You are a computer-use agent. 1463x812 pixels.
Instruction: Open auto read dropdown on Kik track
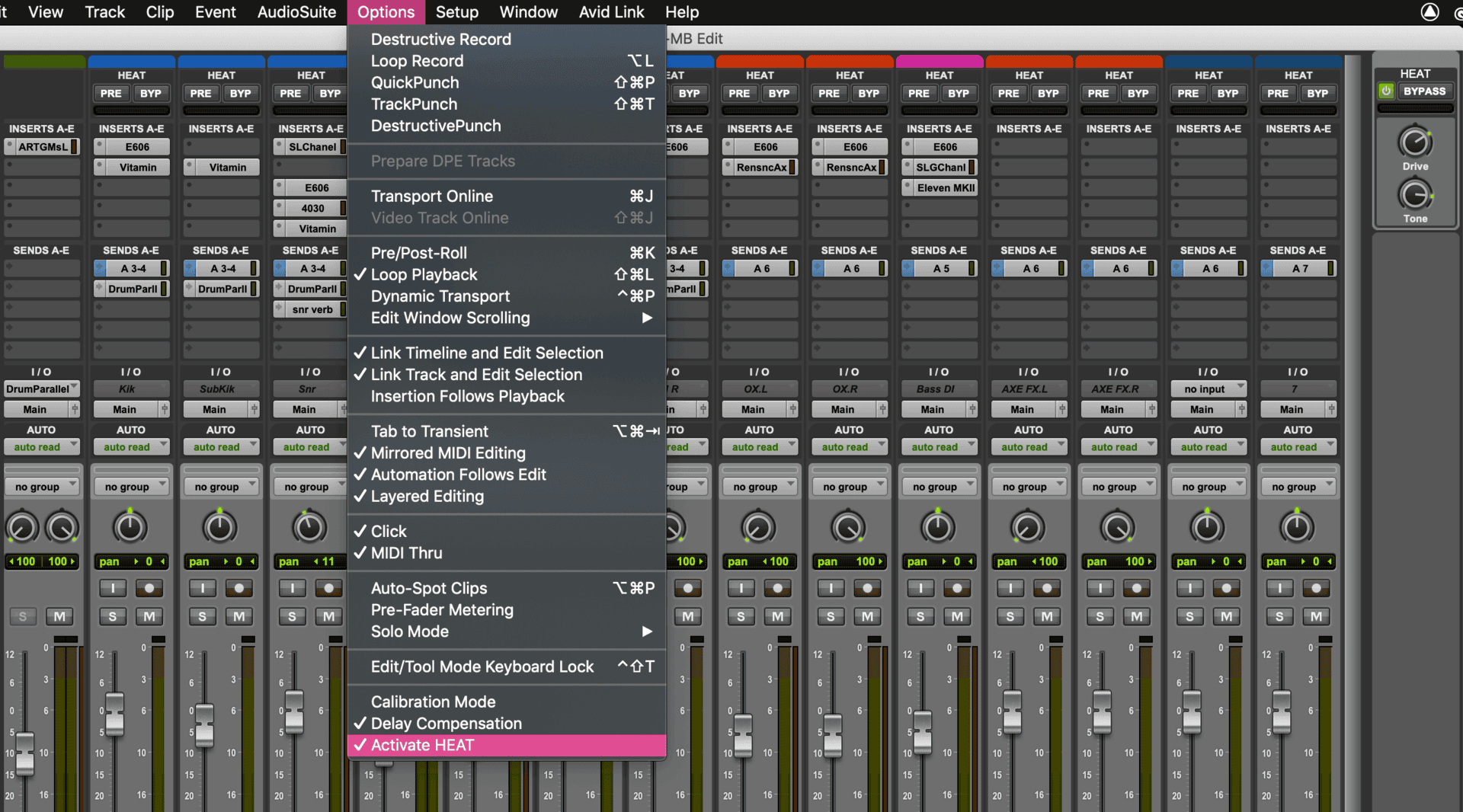131,447
